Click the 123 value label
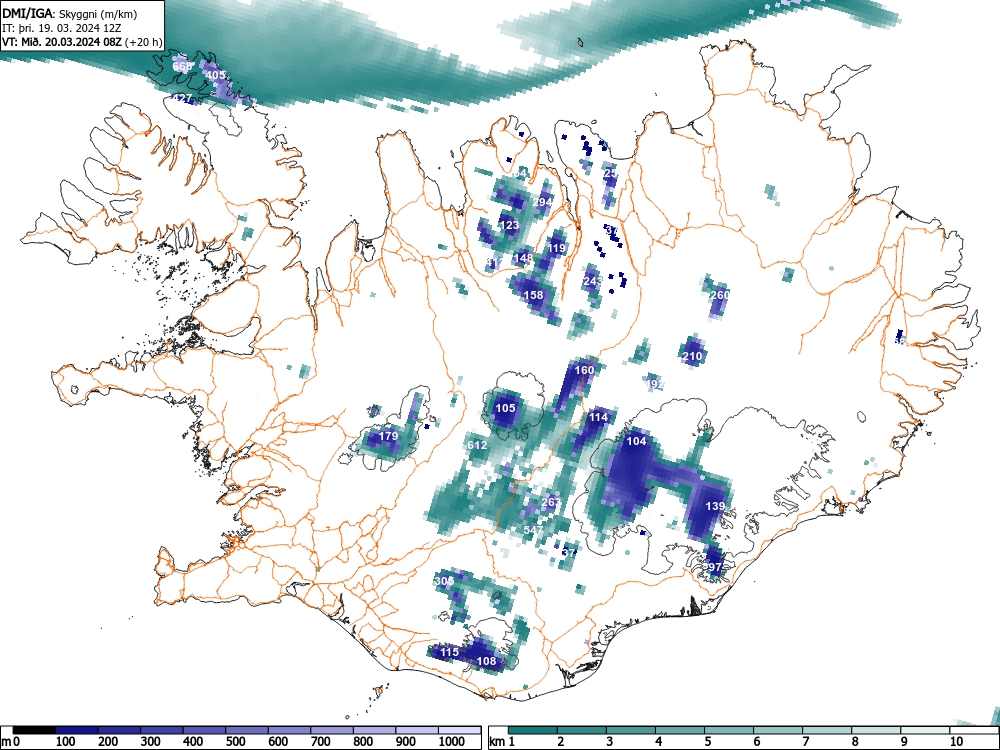 click(509, 224)
